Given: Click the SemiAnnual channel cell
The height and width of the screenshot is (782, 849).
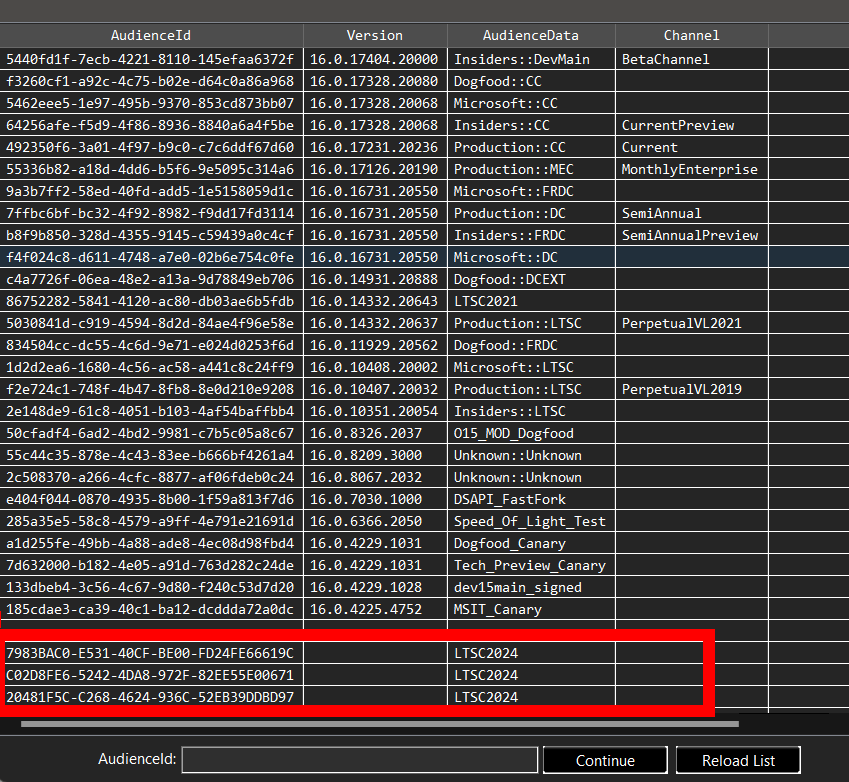Looking at the screenshot, I should pyautogui.click(x=692, y=213).
